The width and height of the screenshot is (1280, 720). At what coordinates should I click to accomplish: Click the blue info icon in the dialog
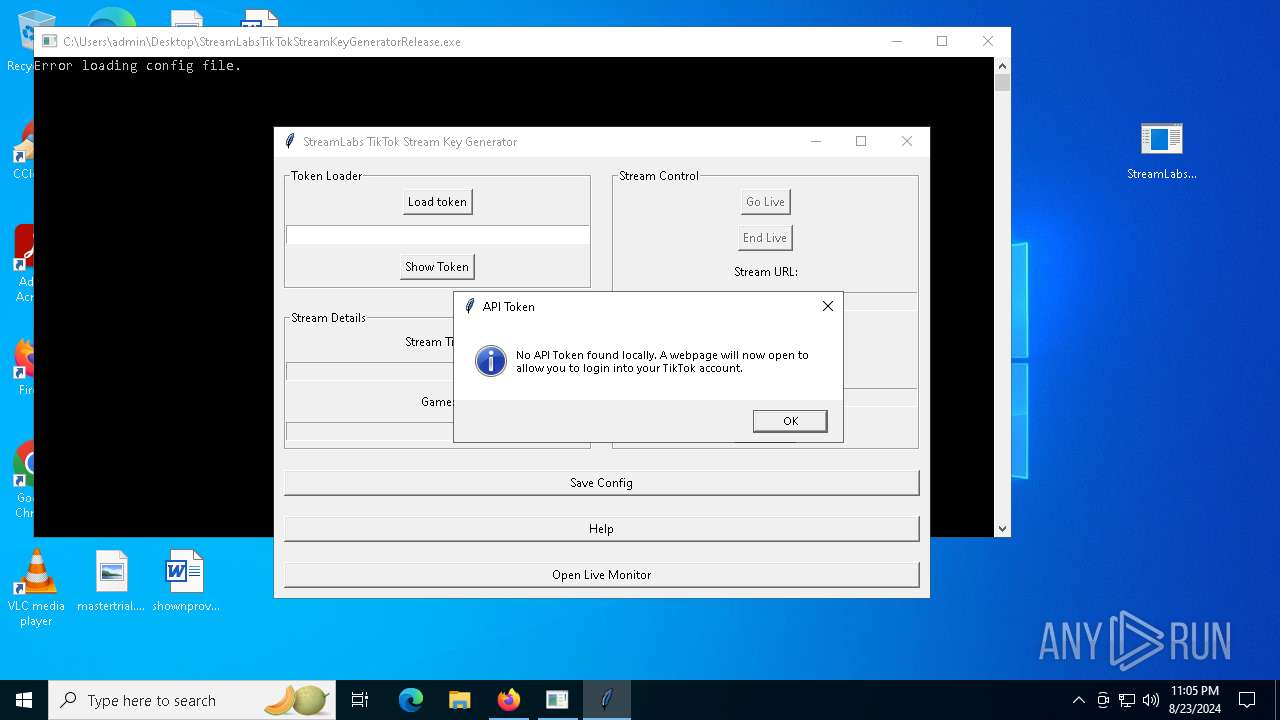point(490,361)
